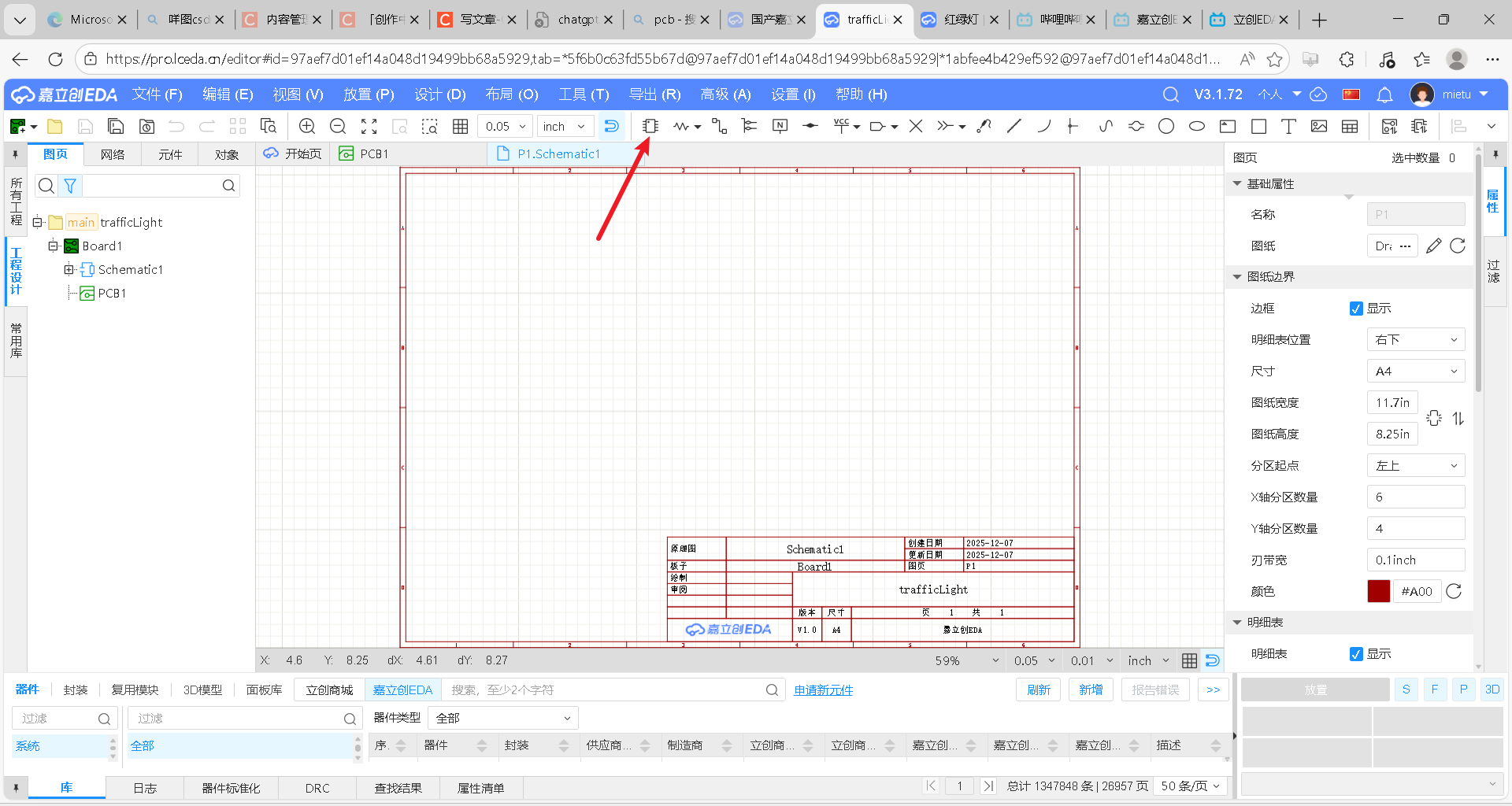This screenshot has height=806, width=1512.
Task: Open the 放置 (P) menu
Action: click(369, 94)
